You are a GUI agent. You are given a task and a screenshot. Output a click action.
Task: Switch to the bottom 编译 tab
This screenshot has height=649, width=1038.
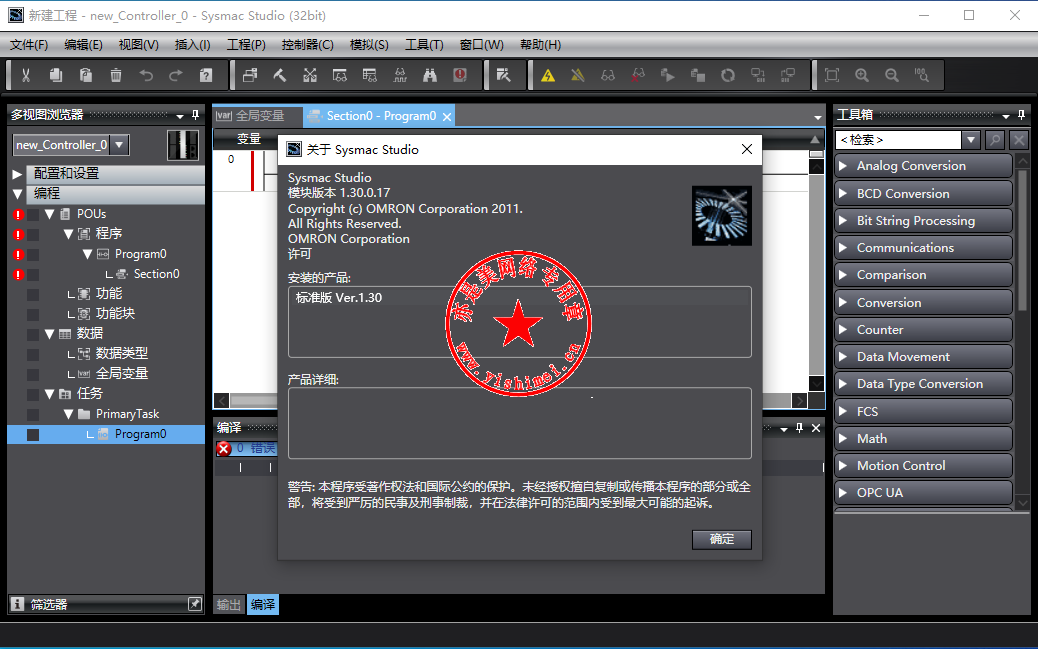point(263,605)
